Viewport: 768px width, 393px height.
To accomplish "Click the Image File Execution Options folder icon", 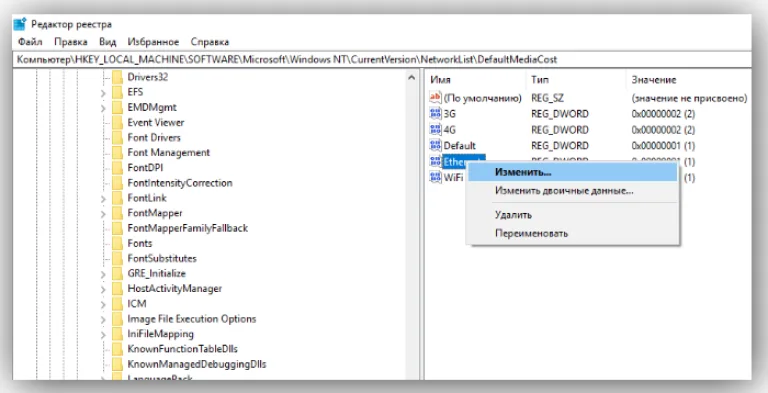I will click(x=117, y=319).
